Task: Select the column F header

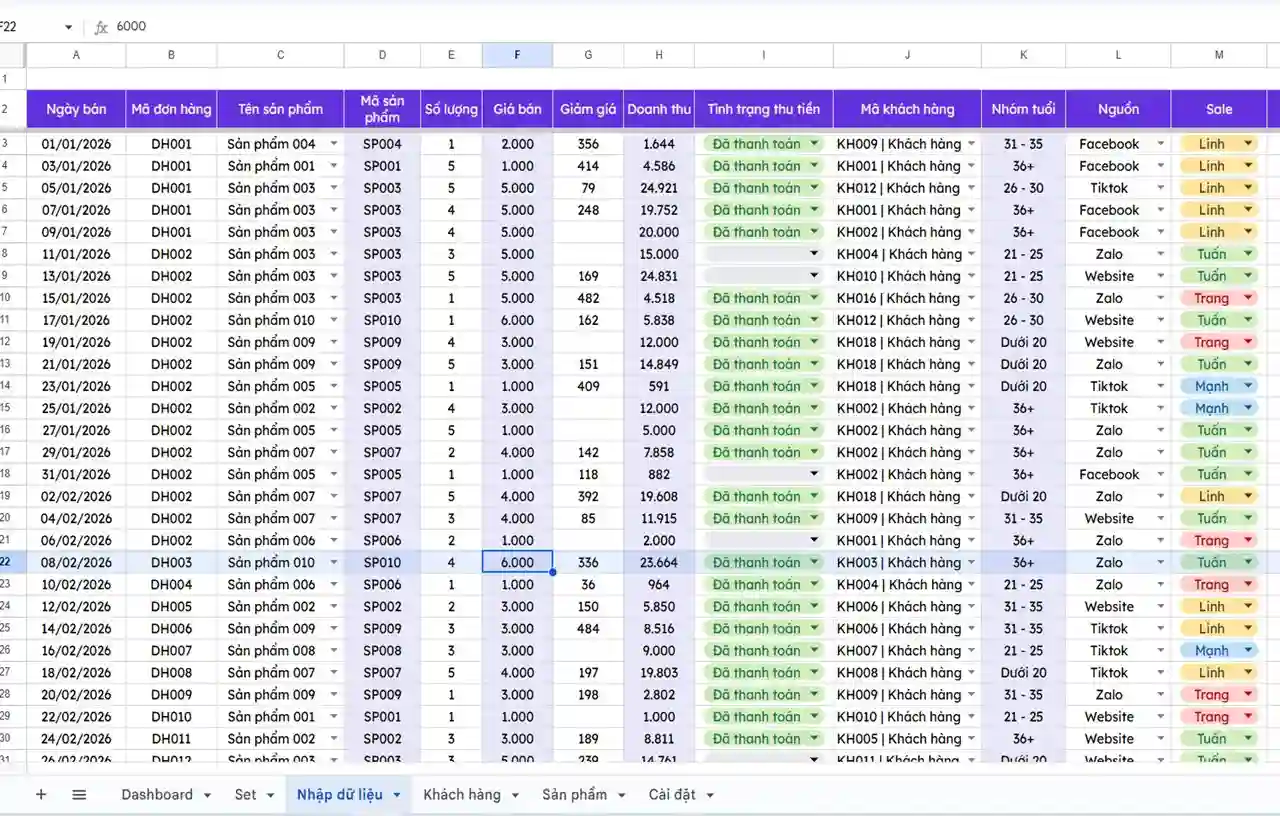Action: click(517, 55)
